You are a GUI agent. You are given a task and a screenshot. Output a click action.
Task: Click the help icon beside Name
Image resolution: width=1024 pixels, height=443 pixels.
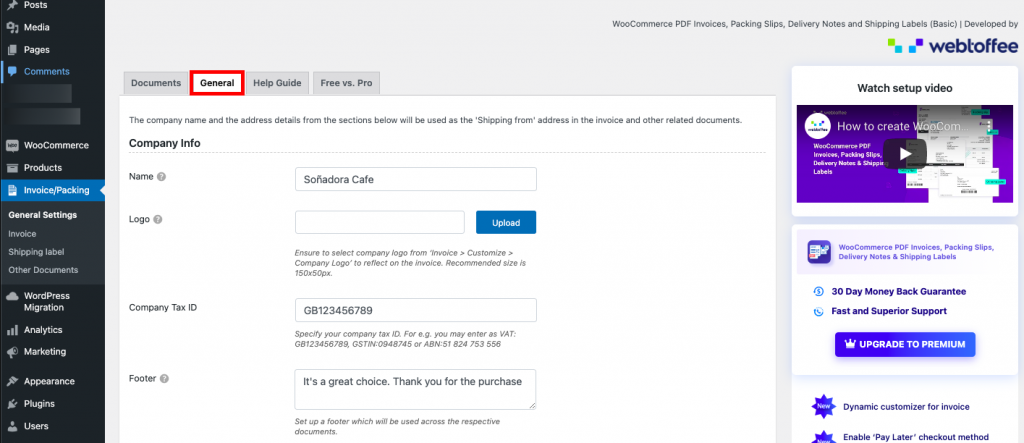(x=161, y=176)
